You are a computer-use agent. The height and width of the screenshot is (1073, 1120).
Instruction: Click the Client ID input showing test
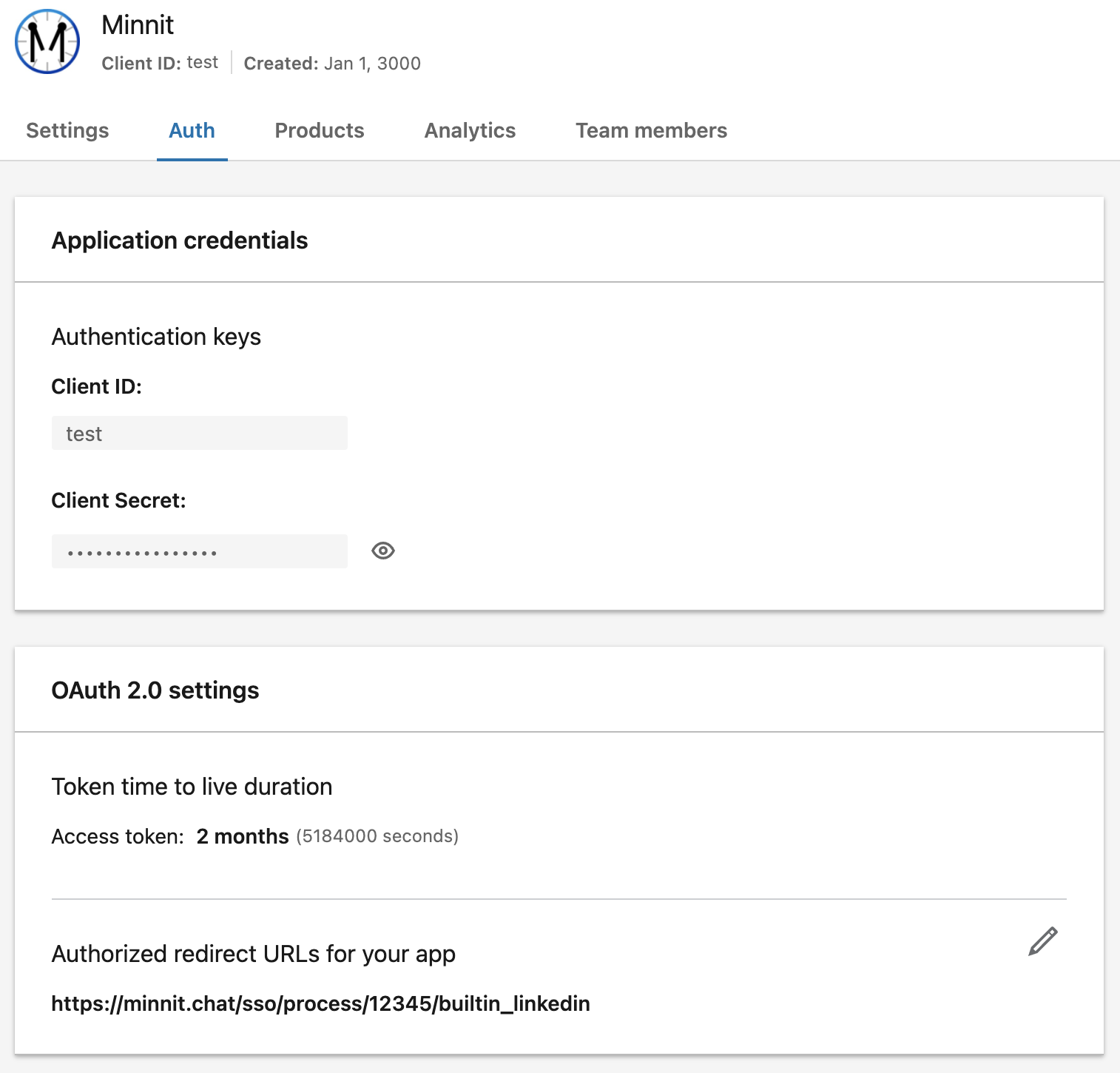pyautogui.click(x=199, y=433)
